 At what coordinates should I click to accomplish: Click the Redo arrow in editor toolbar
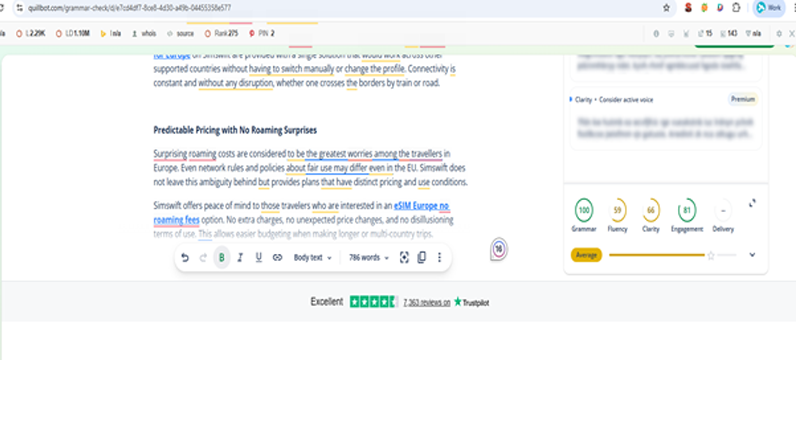203,258
